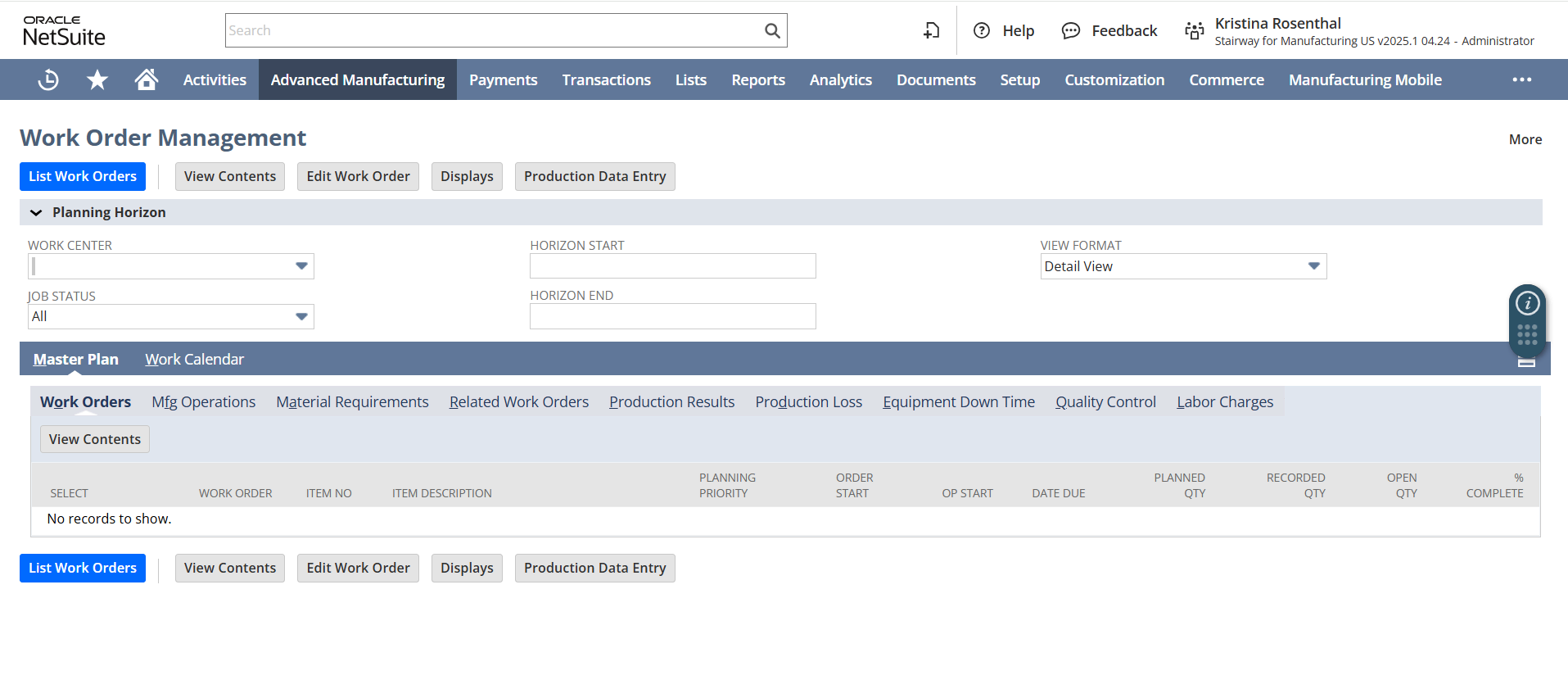This screenshot has height=698, width=1568.
Task: Select the Mfg Operations subtab
Action: pyautogui.click(x=204, y=401)
